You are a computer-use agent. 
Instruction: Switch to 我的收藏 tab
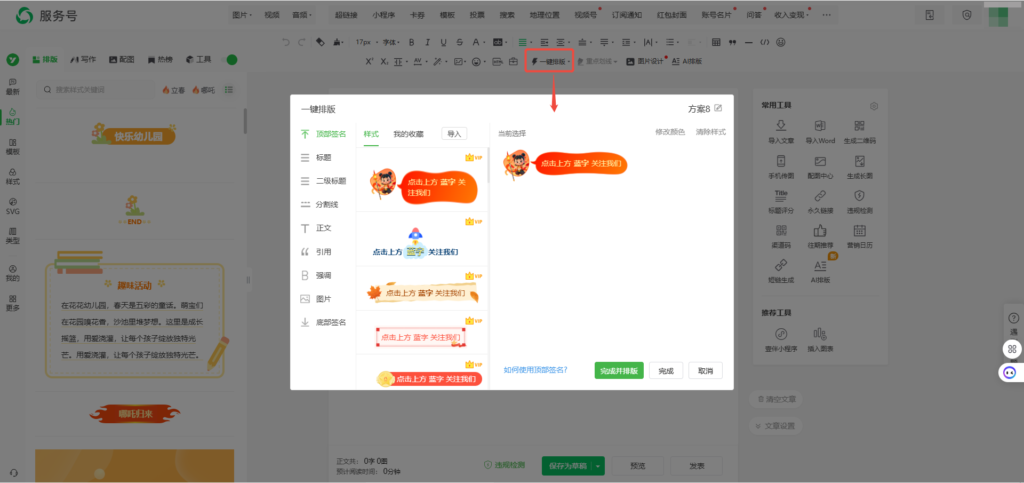coord(408,134)
